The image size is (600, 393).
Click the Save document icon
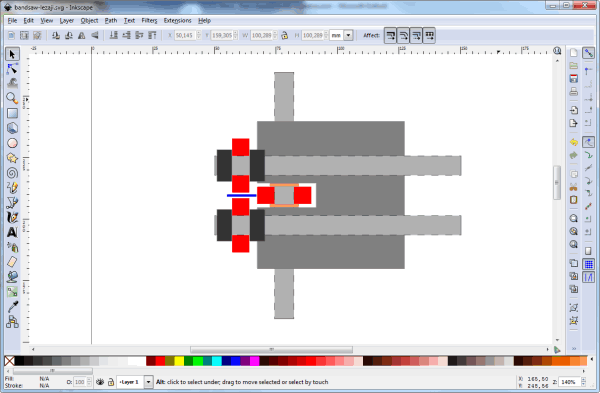point(574,78)
